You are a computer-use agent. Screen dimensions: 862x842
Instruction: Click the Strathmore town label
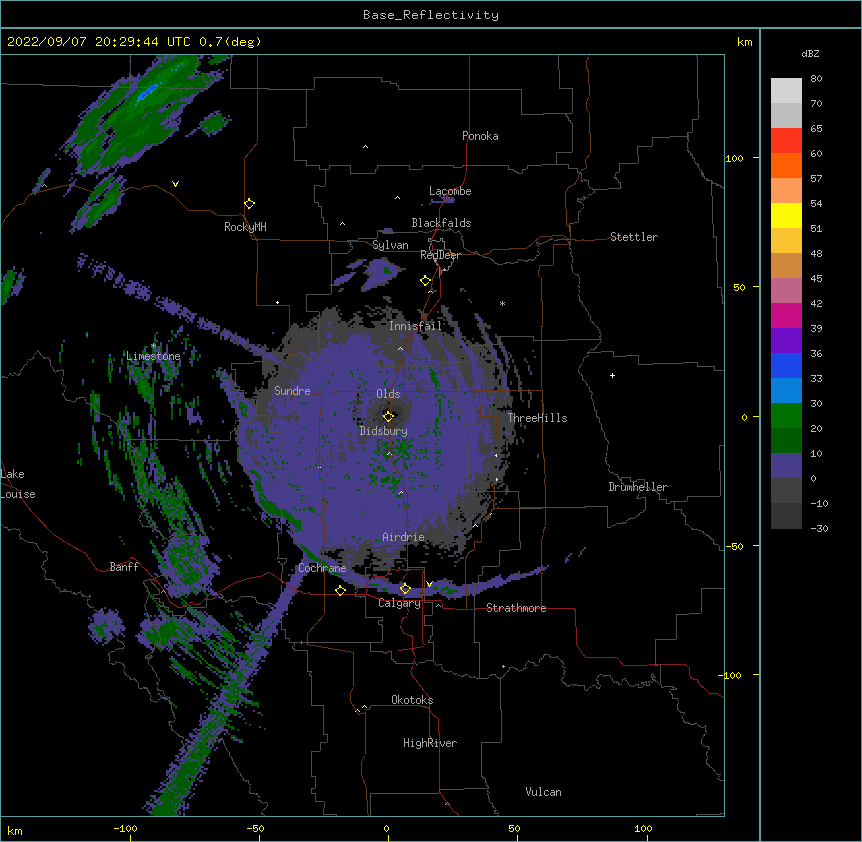[x=516, y=608]
